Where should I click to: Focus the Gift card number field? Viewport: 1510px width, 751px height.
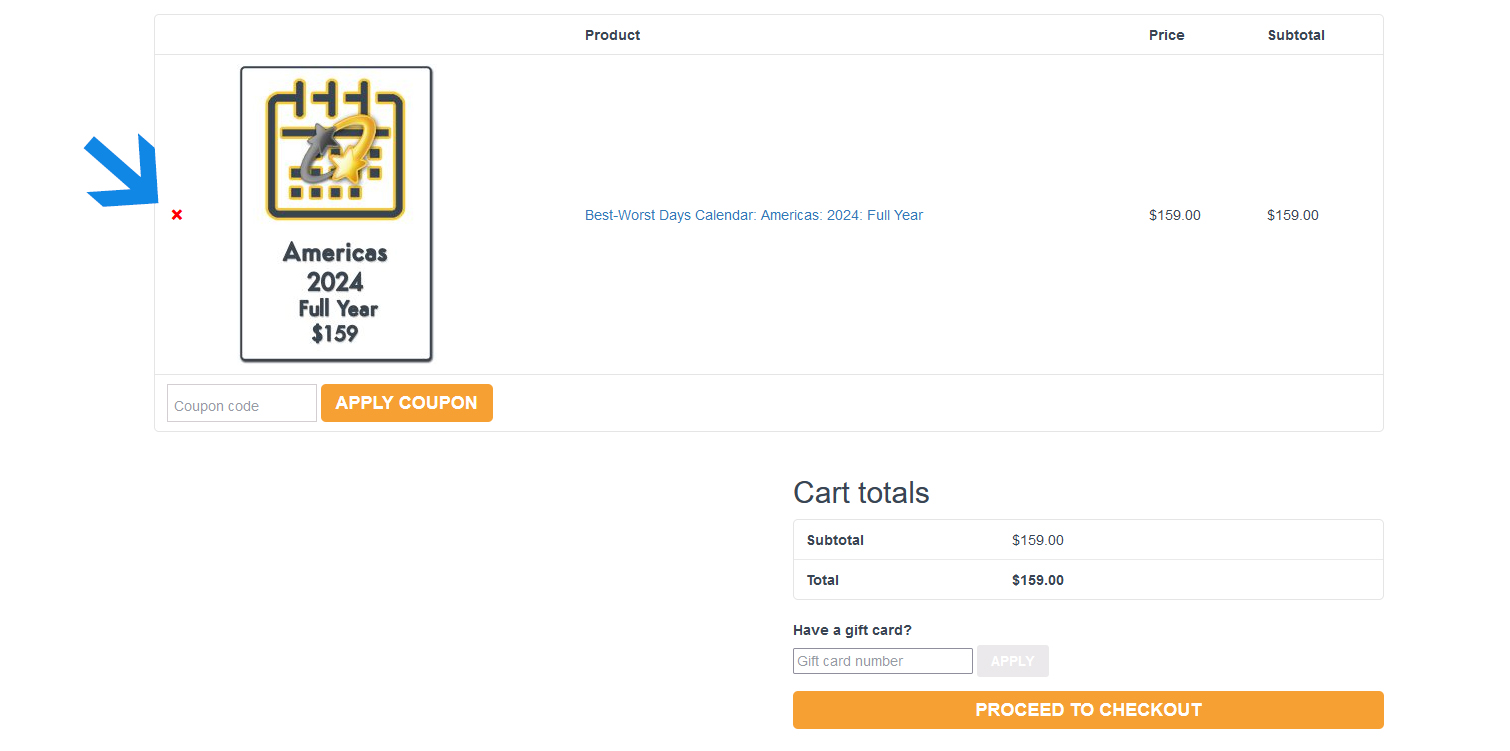[x=883, y=661]
